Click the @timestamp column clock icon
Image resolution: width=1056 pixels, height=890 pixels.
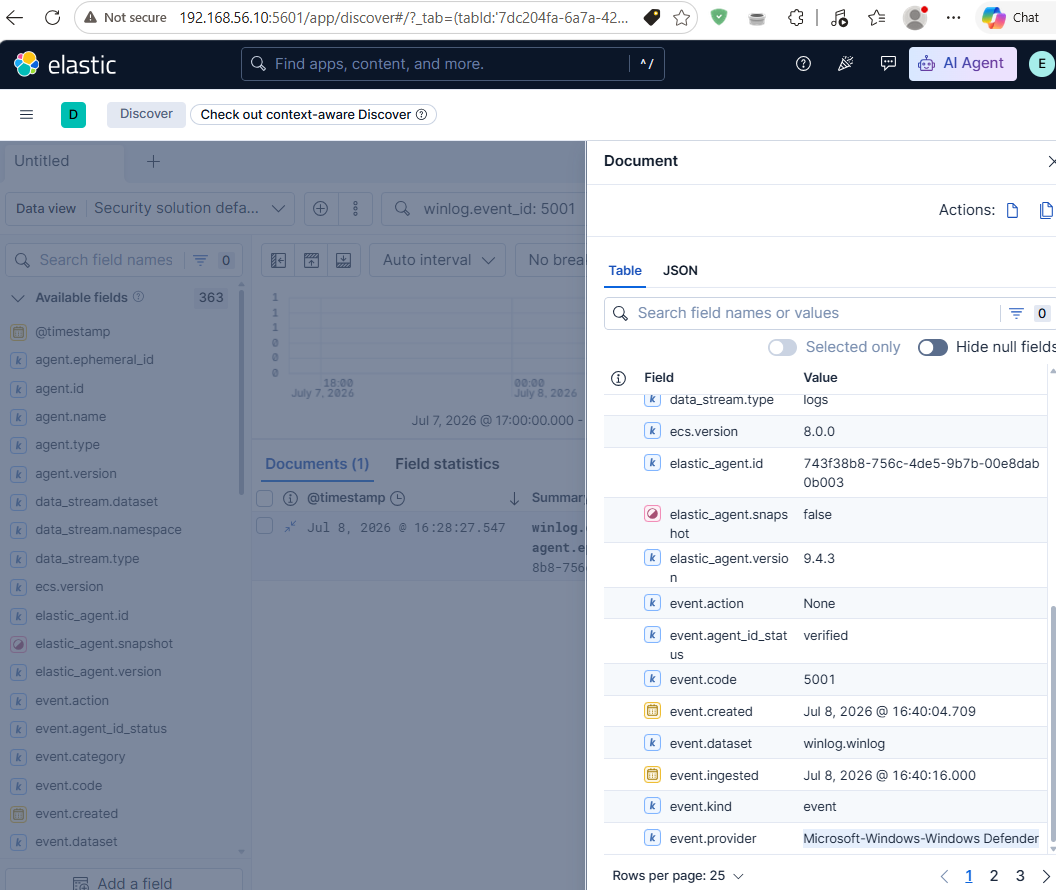pos(398,498)
